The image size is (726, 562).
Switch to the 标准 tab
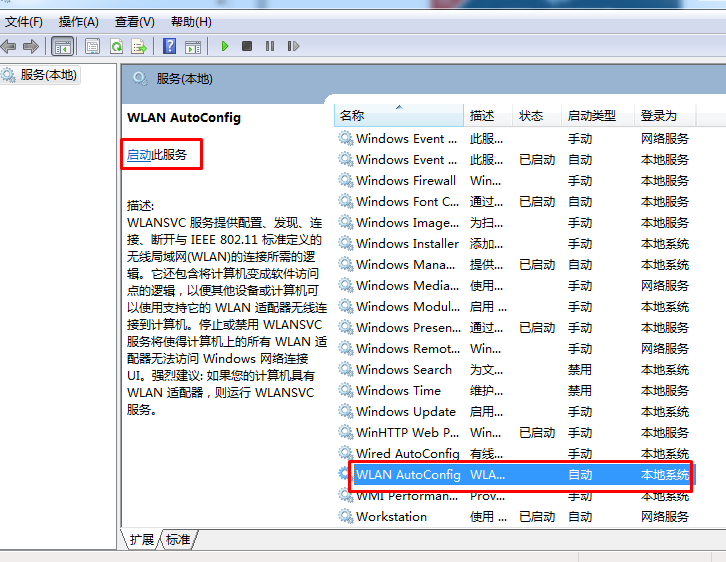pos(178,540)
